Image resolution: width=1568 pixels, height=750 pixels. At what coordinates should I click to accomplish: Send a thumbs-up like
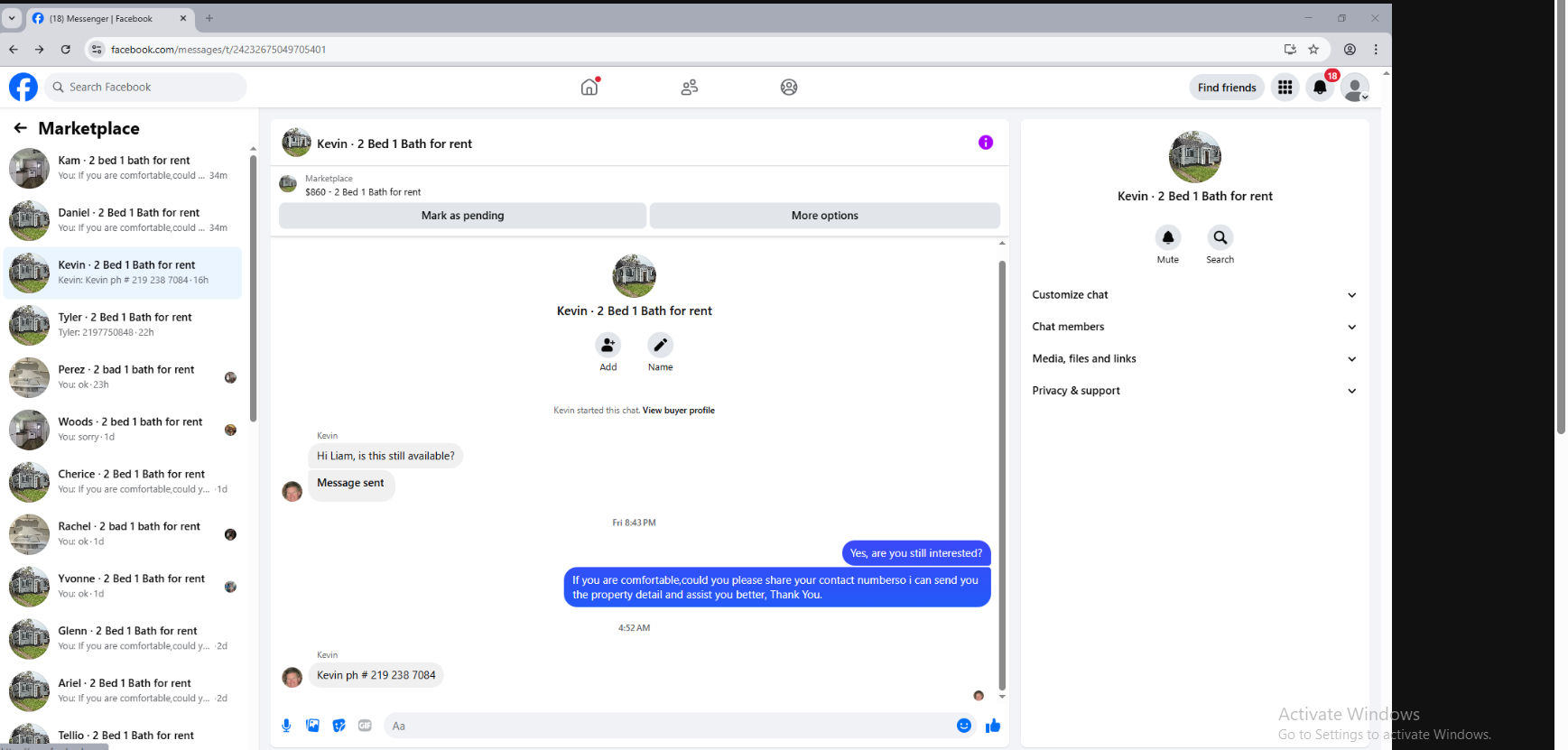pos(993,726)
